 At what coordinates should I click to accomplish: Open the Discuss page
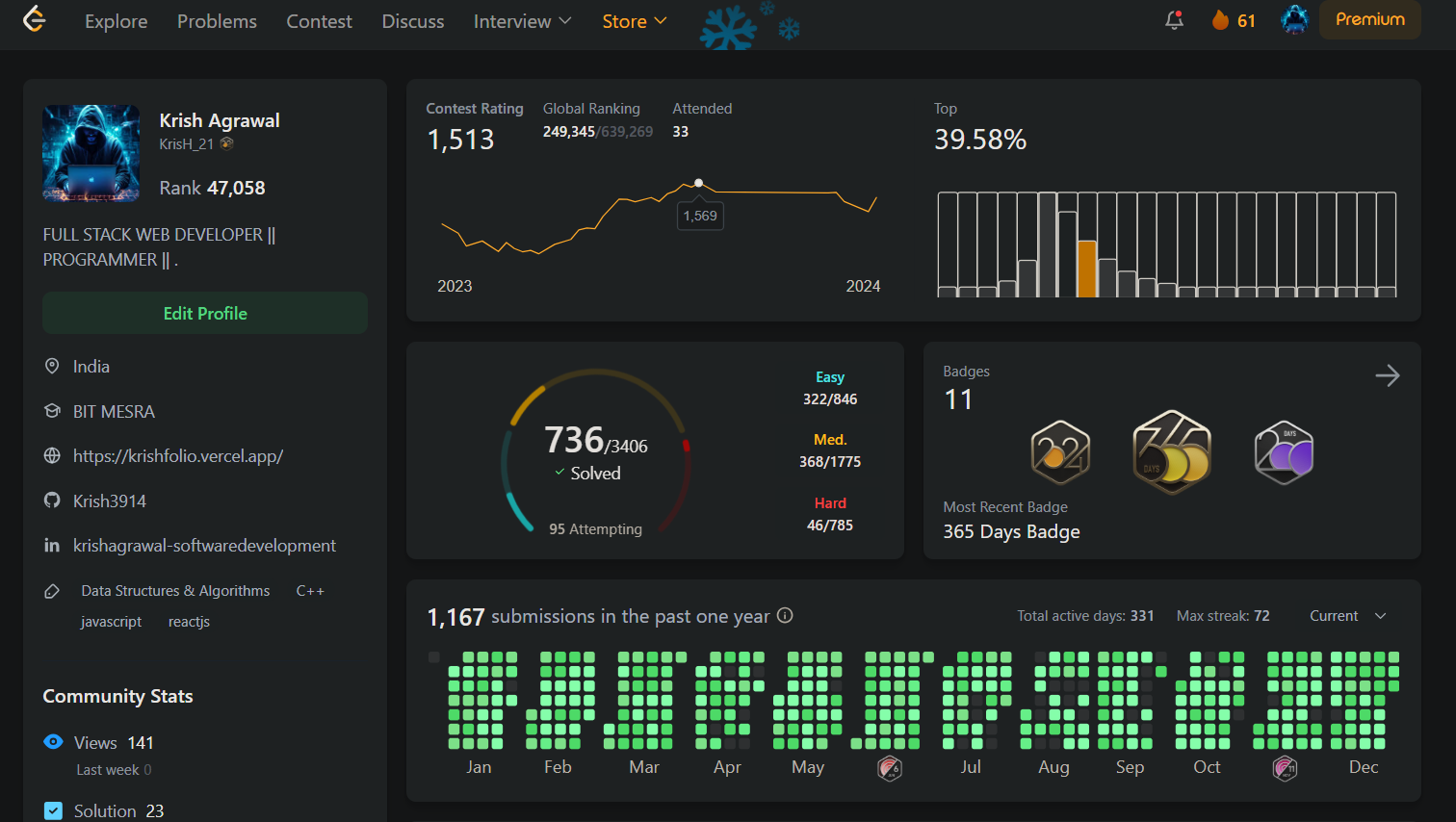point(413,21)
